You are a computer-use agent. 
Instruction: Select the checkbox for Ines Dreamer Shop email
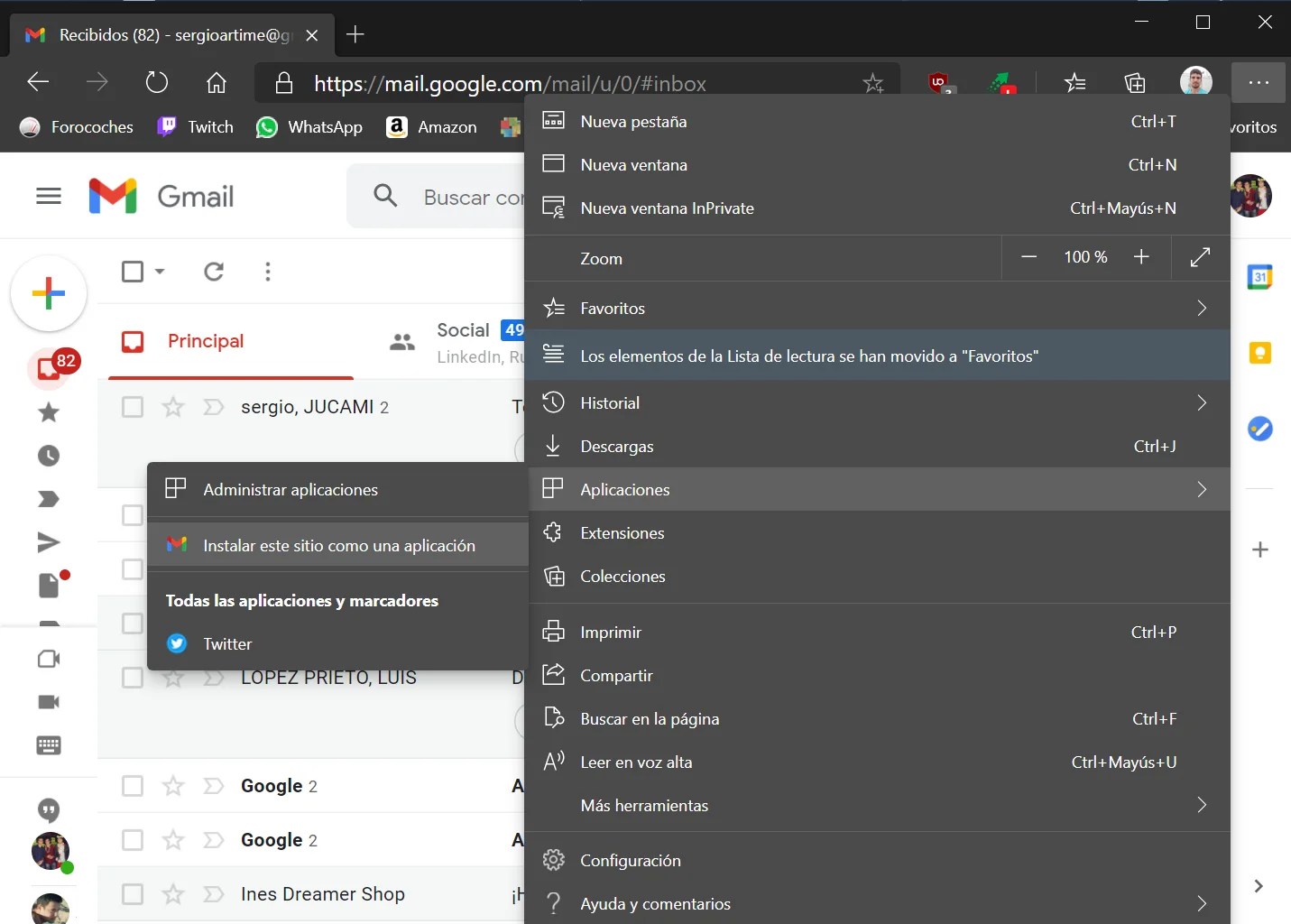[133, 894]
